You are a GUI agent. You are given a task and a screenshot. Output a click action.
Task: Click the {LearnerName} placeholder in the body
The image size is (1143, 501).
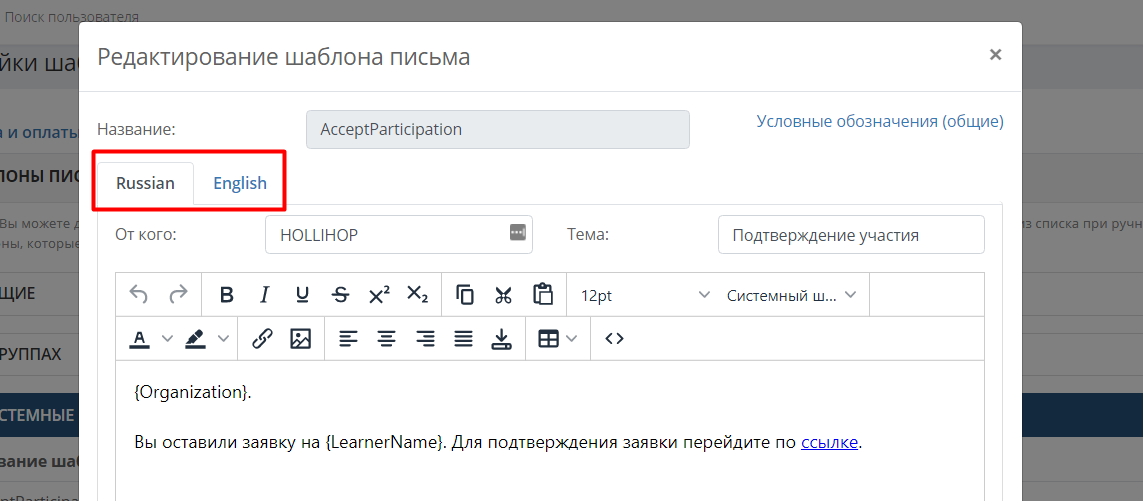(x=384, y=442)
